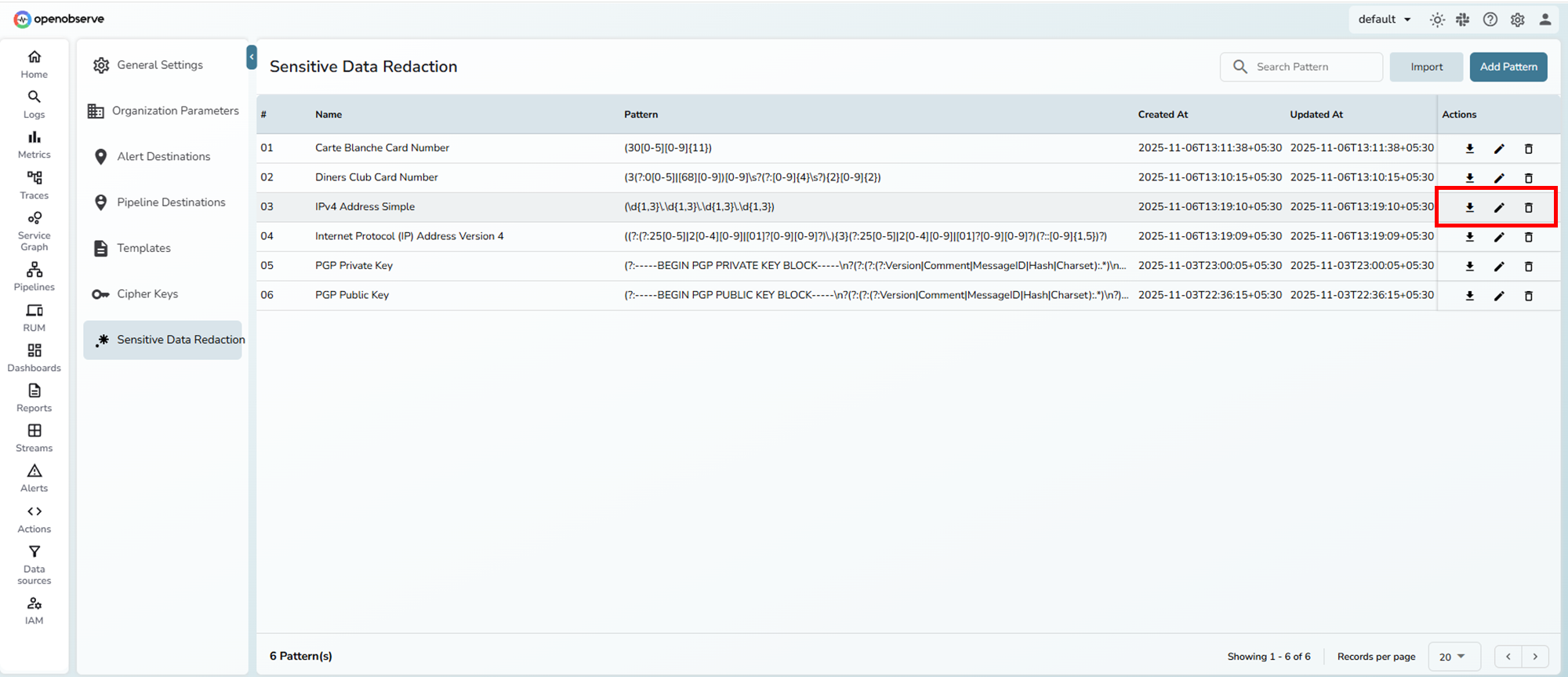This screenshot has width=1568, height=677.
Task: Collapse the settings sidebar panel
Action: click(x=252, y=57)
